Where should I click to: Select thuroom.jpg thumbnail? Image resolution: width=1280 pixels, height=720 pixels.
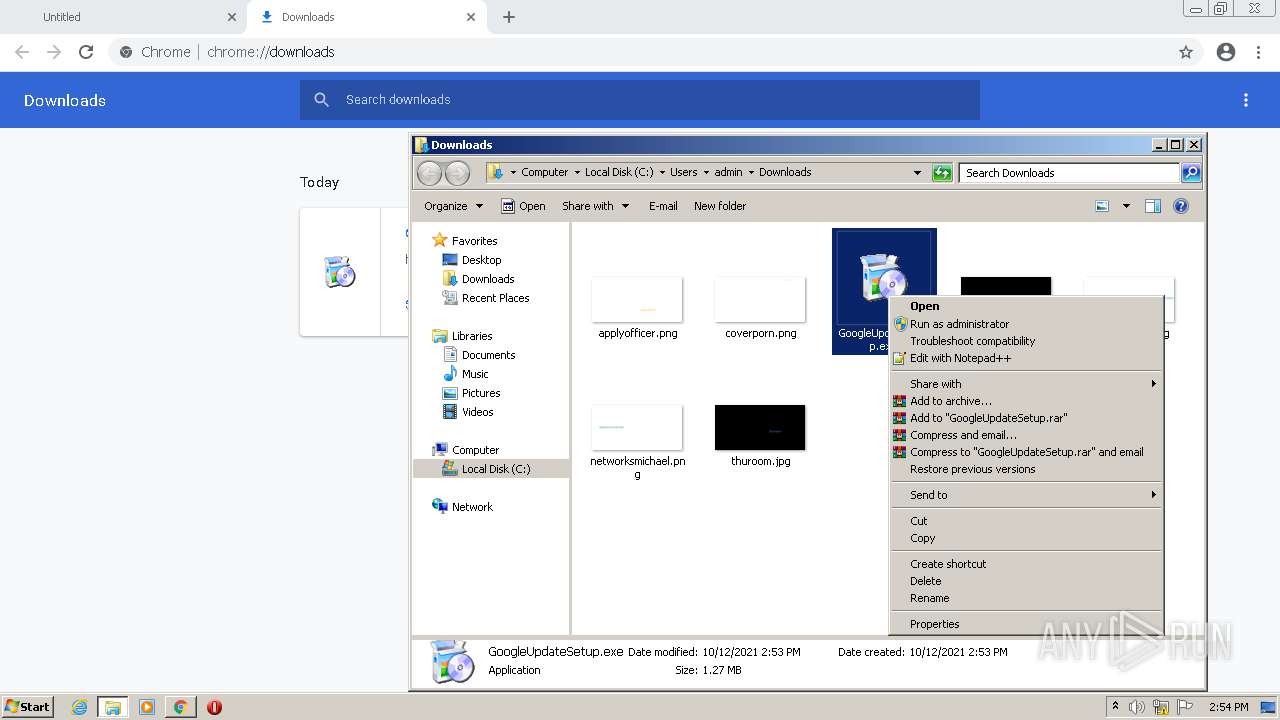[x=760, y=428]
